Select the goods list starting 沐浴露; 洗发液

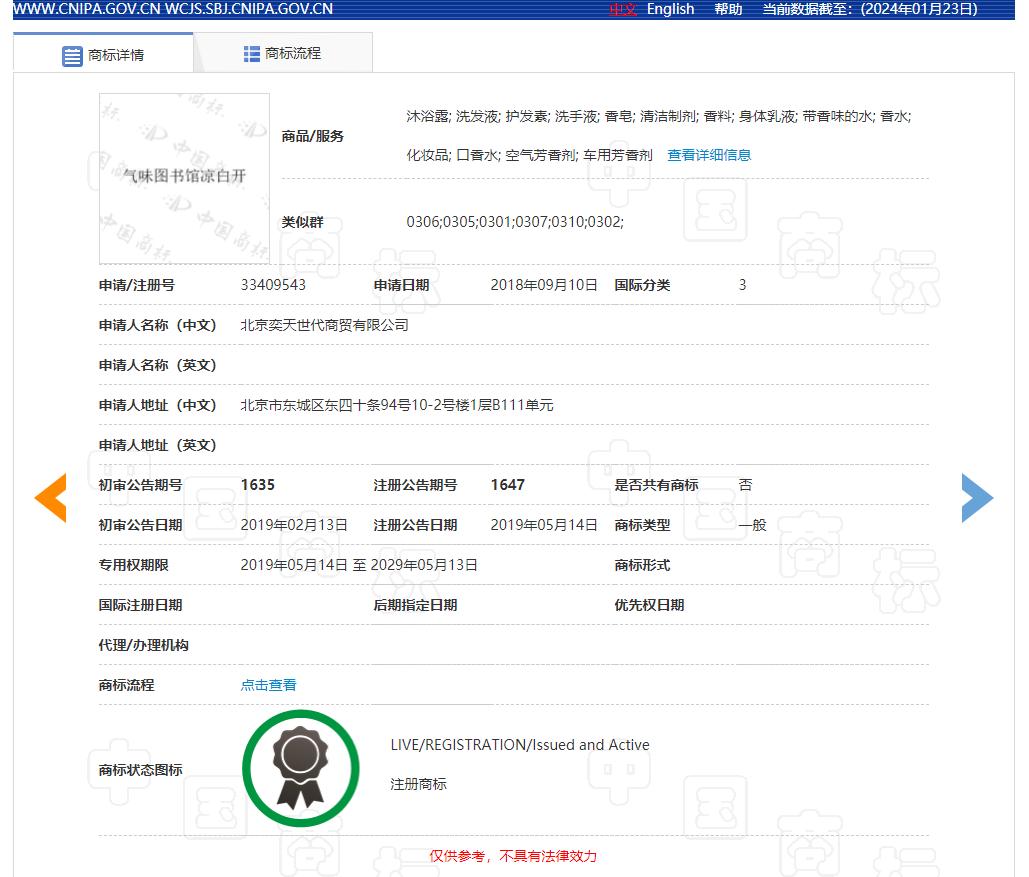point(658,116)
